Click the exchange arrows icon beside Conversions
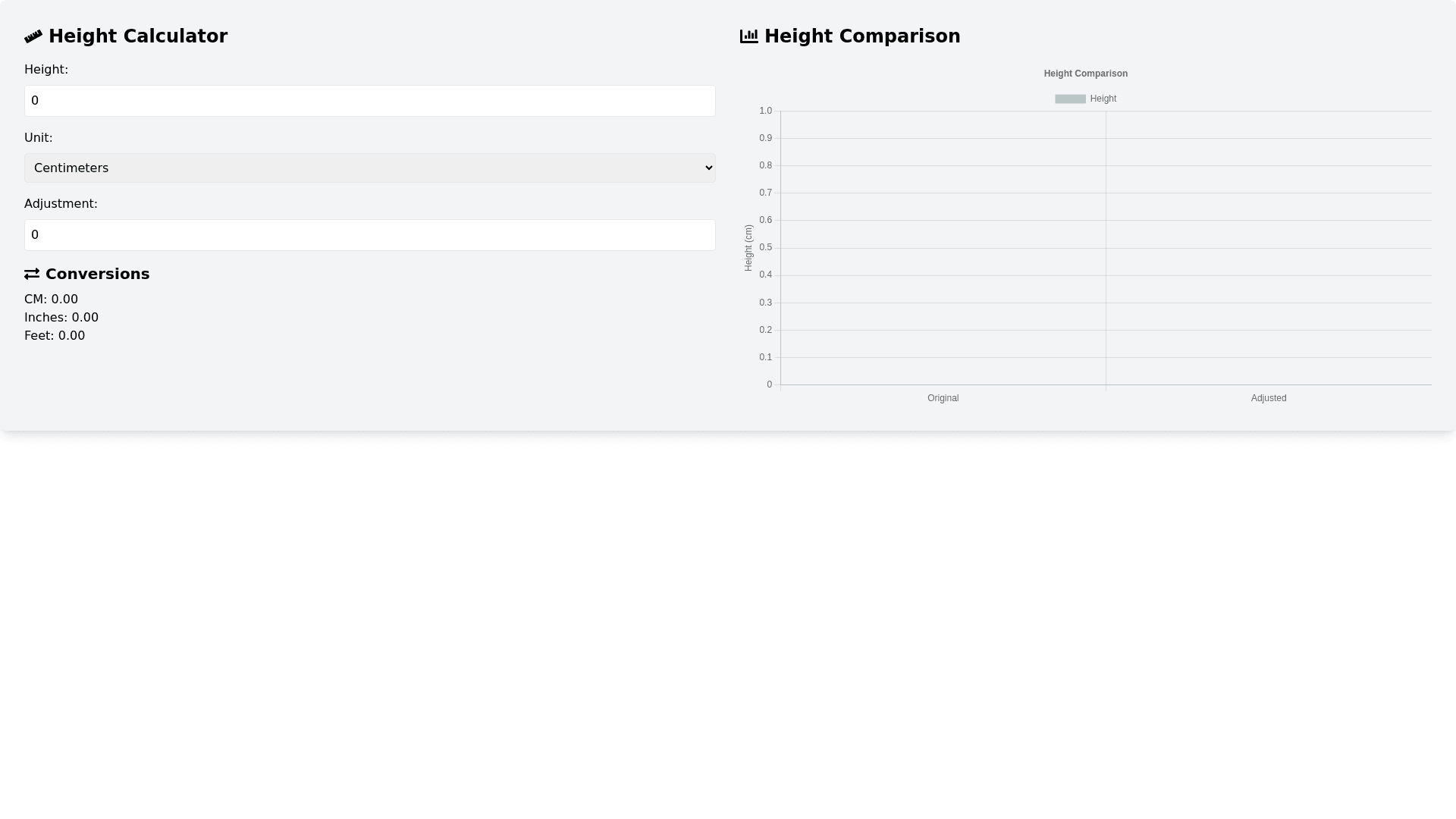This screenshot has height=819, width=1456. (32, 274)
